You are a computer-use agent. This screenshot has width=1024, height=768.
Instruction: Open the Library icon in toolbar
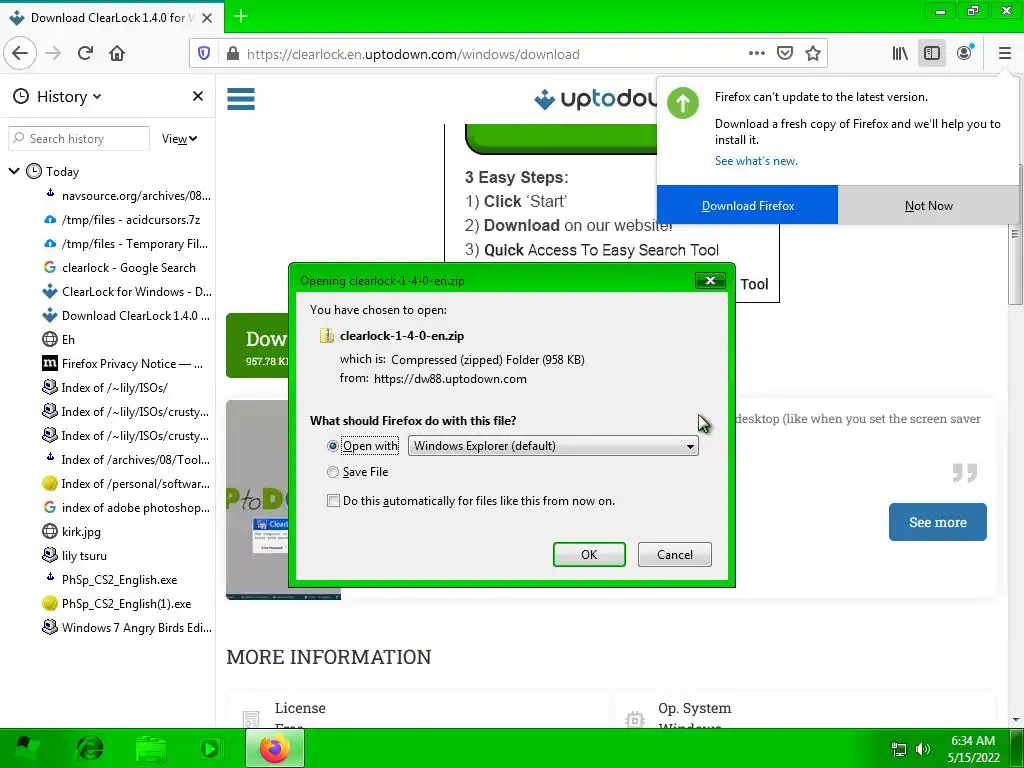coord(900,54)
